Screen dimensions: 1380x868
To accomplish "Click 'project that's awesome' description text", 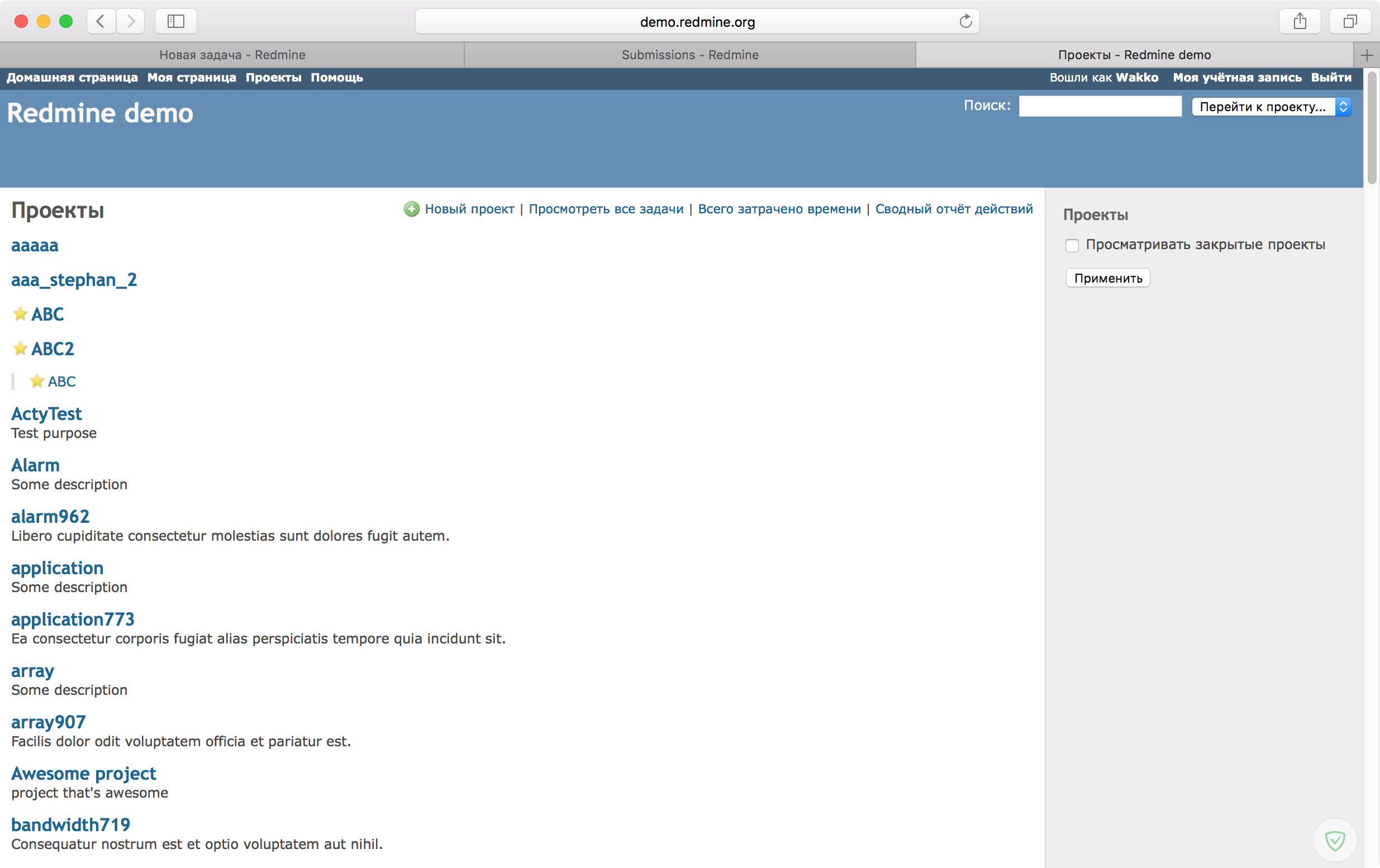I will click(89, 793).
